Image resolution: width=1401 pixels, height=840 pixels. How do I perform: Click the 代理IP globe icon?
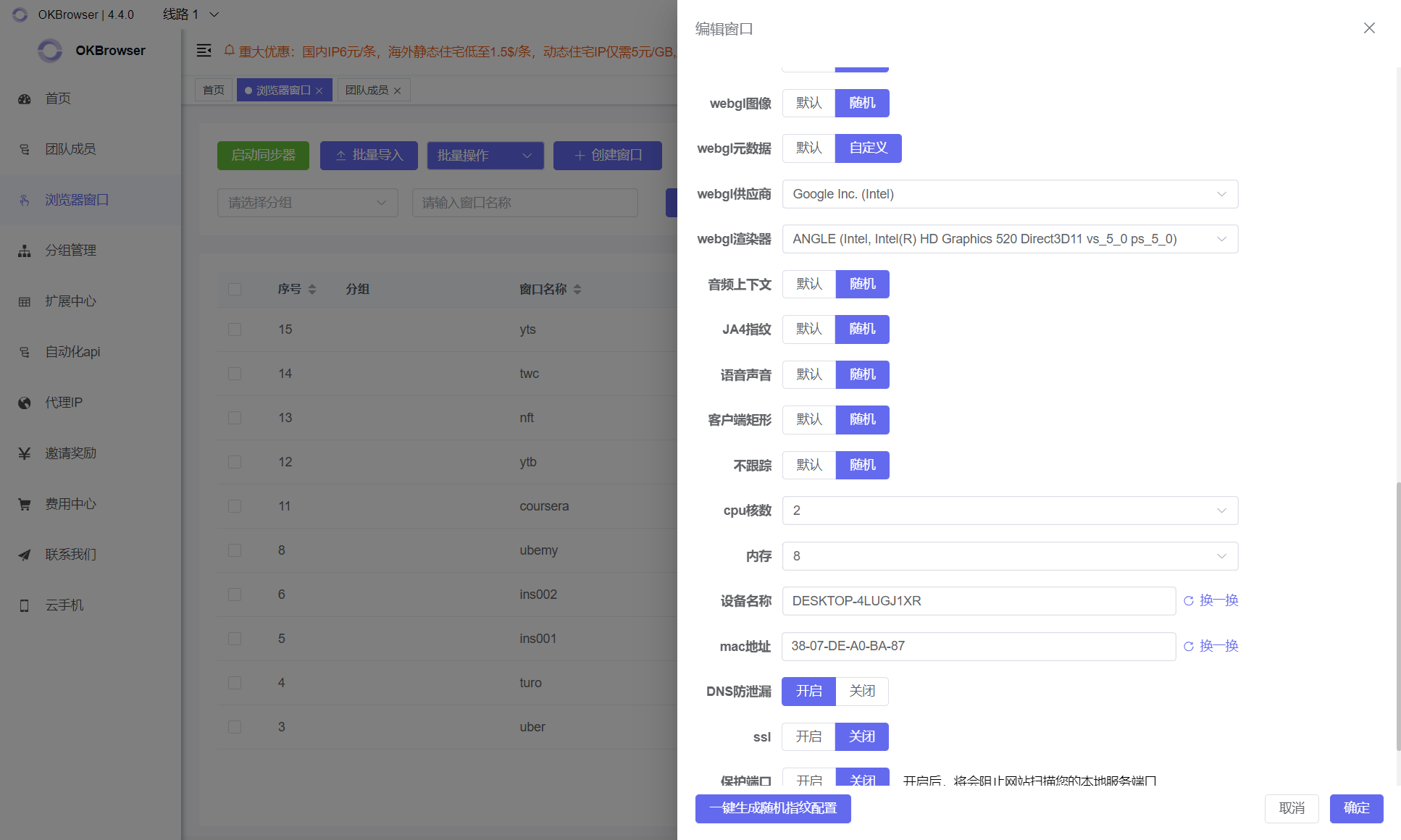click(x=25, y=403)
